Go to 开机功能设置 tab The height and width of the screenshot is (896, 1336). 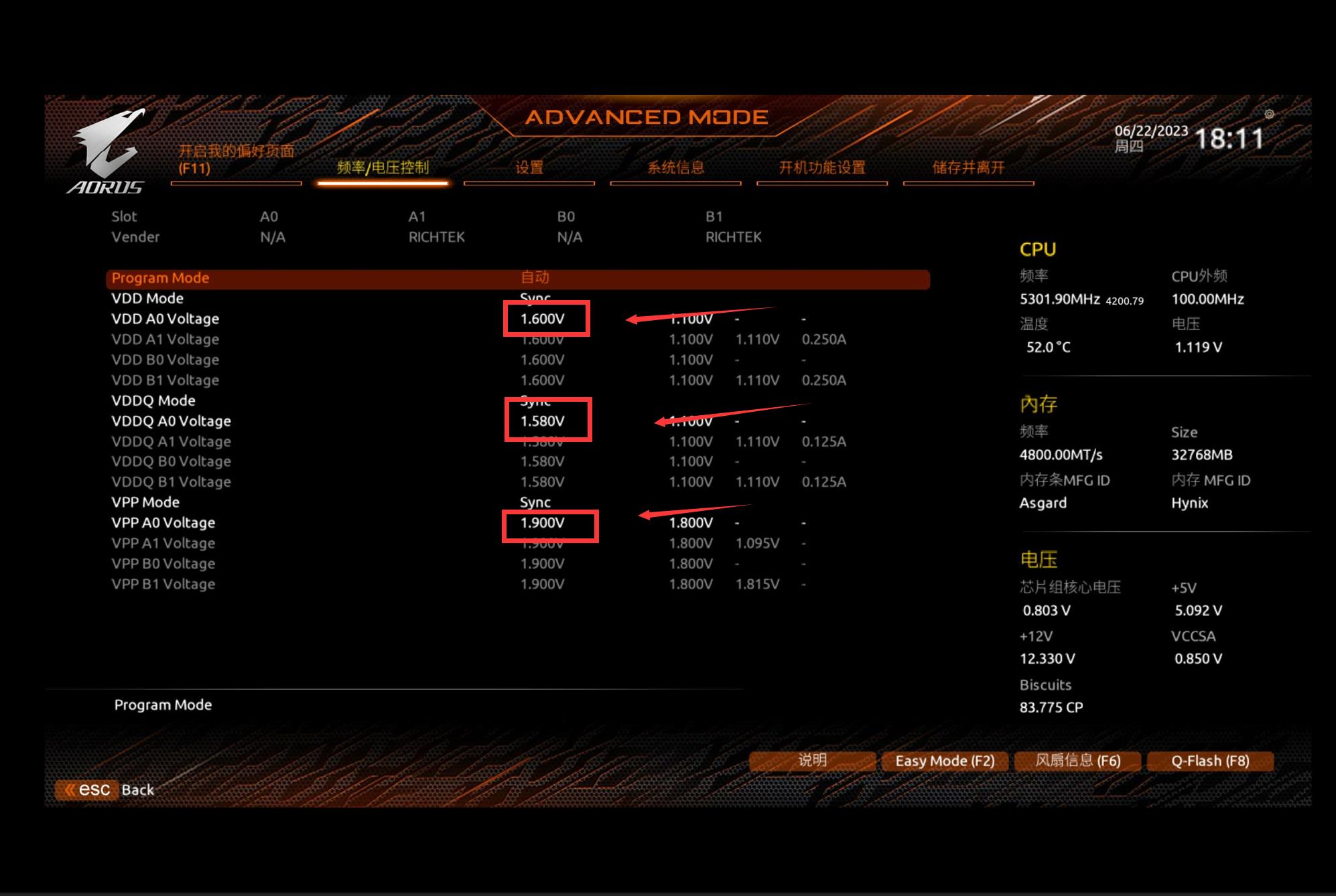click(821, 168)
